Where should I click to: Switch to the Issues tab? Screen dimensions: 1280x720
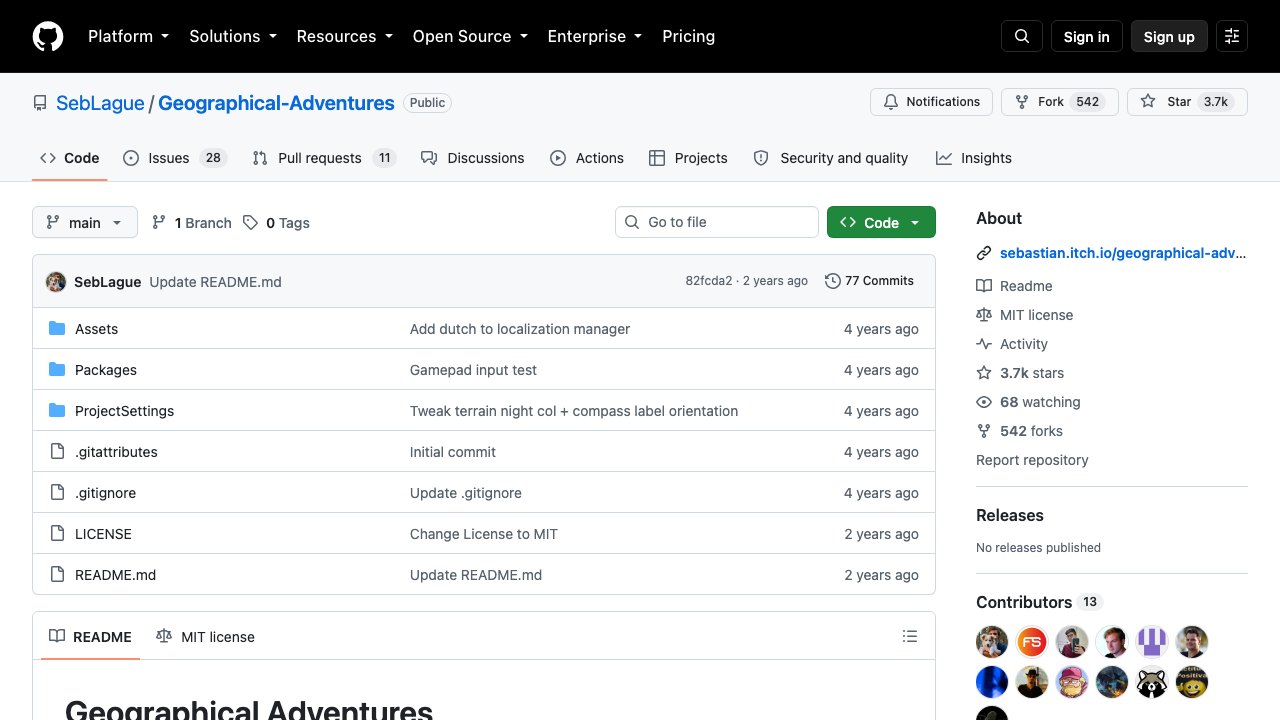pyautogui.click(x=175, y=158)
